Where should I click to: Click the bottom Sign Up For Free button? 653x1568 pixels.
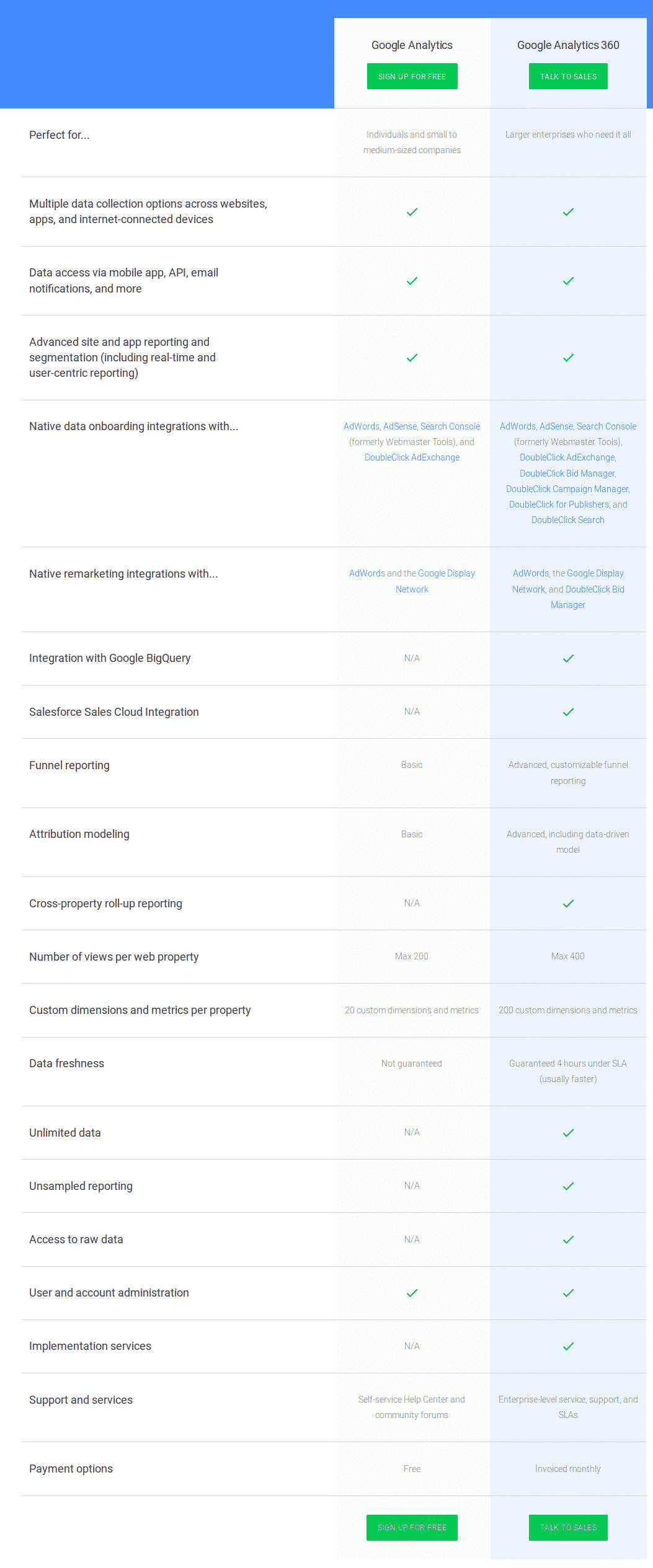tap(412, 1527)
